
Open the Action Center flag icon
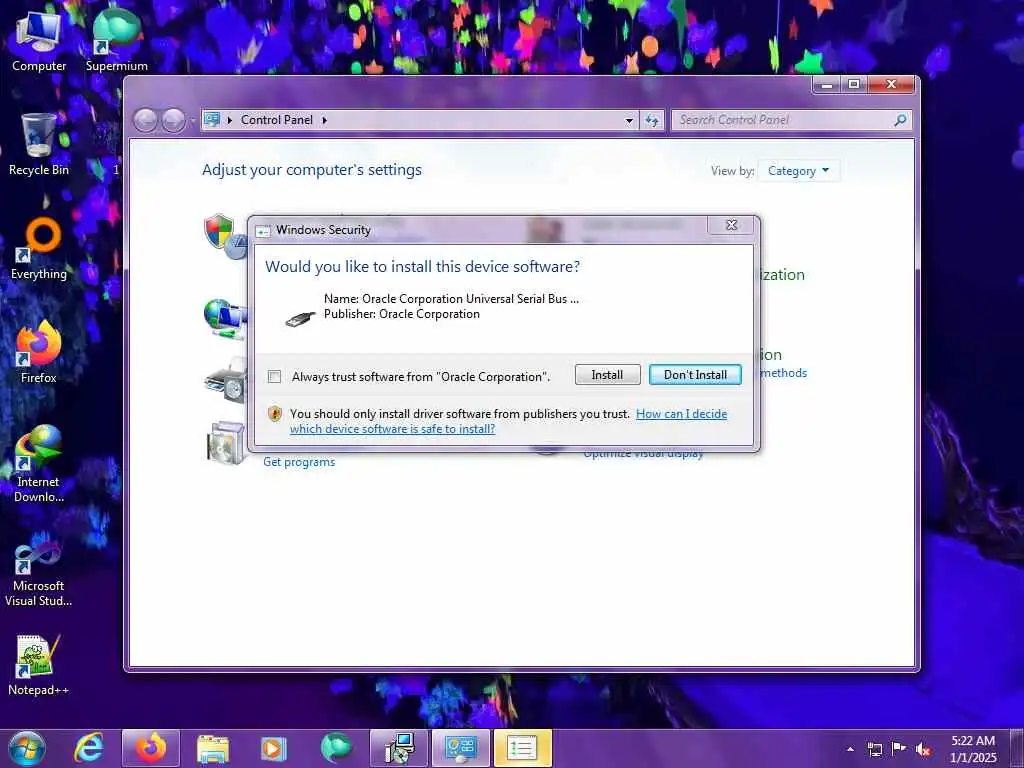coord(899,749)
